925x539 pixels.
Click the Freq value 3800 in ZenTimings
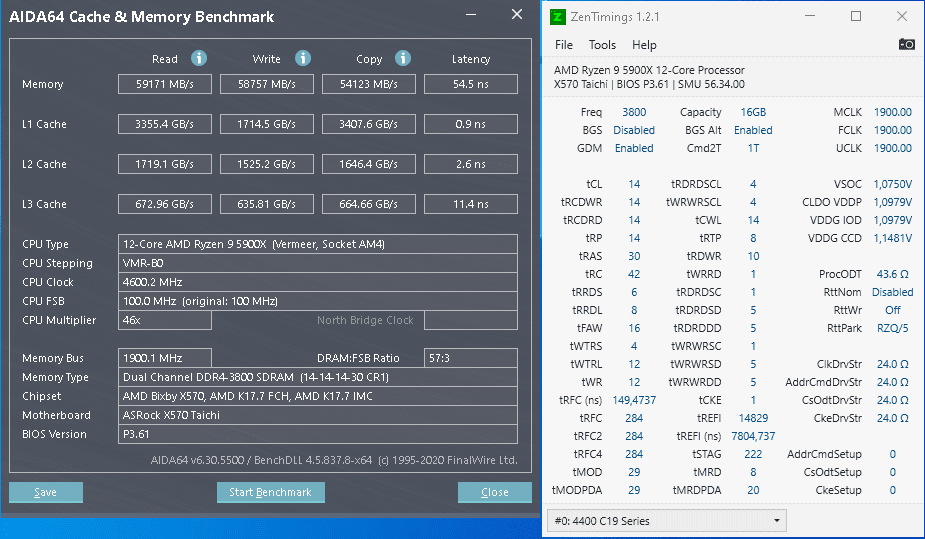[634, 112]
